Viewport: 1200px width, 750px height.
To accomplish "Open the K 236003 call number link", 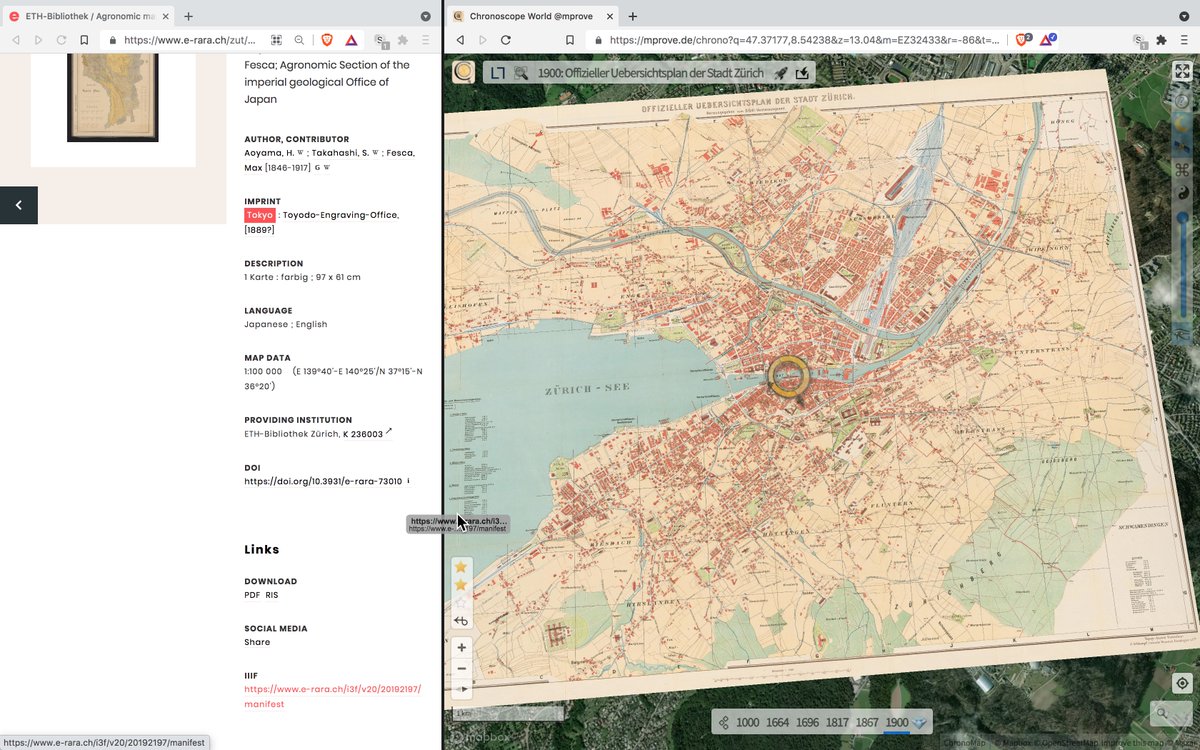I will click(x=363, y=434).
